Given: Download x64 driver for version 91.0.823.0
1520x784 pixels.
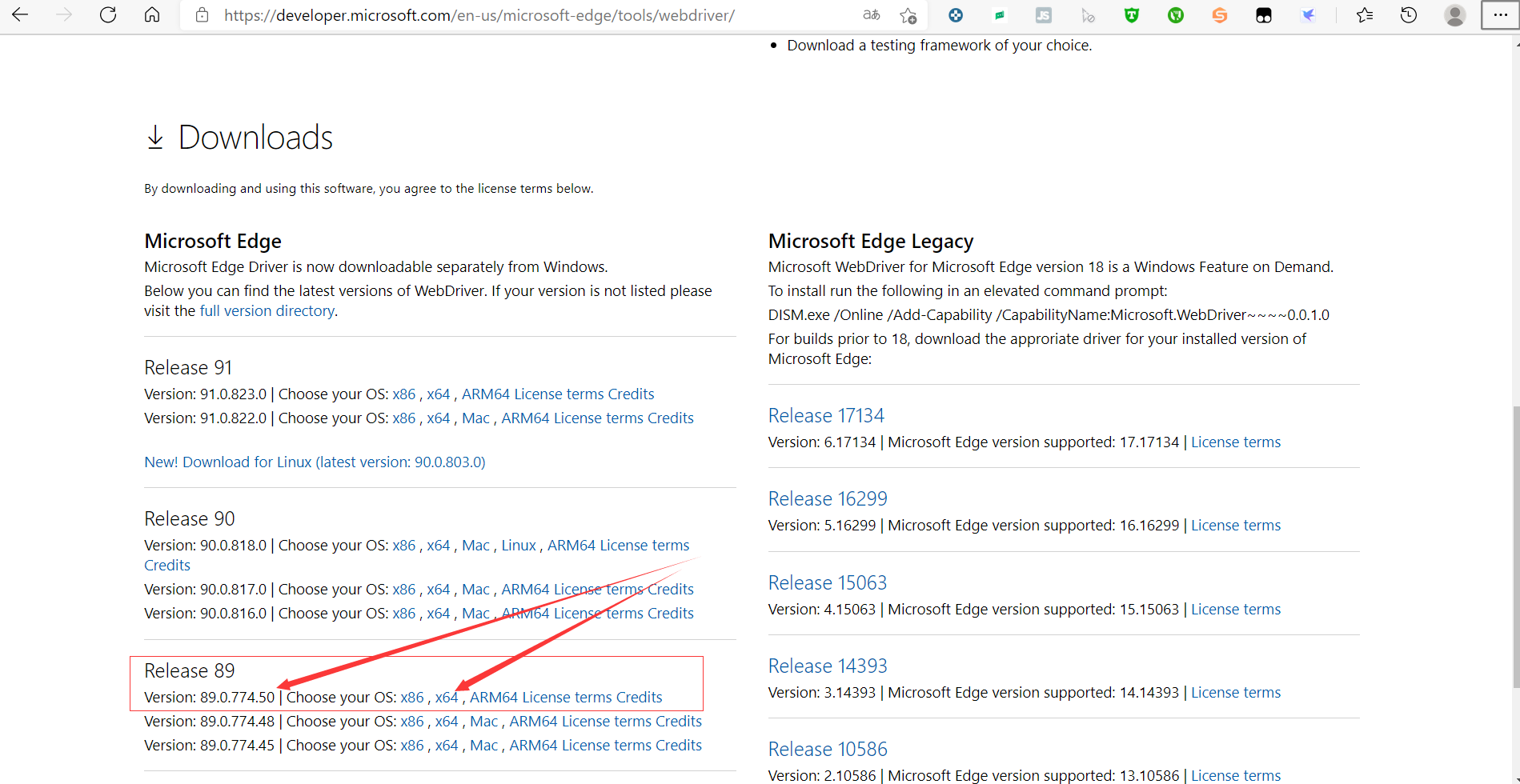Looking at the screenshot, I should coord(439,394).
